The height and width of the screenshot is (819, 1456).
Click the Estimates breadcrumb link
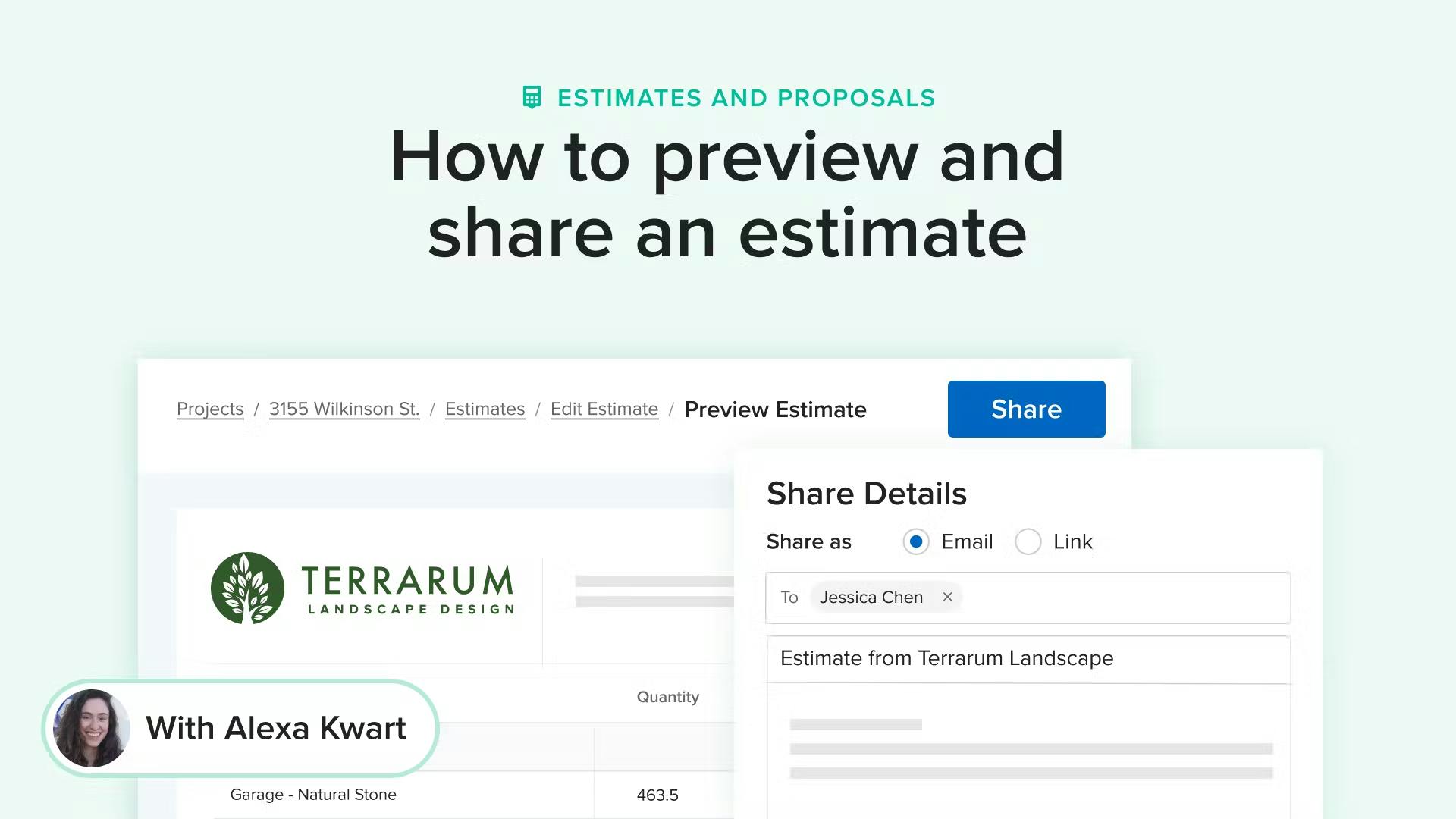tap(485, 409)
